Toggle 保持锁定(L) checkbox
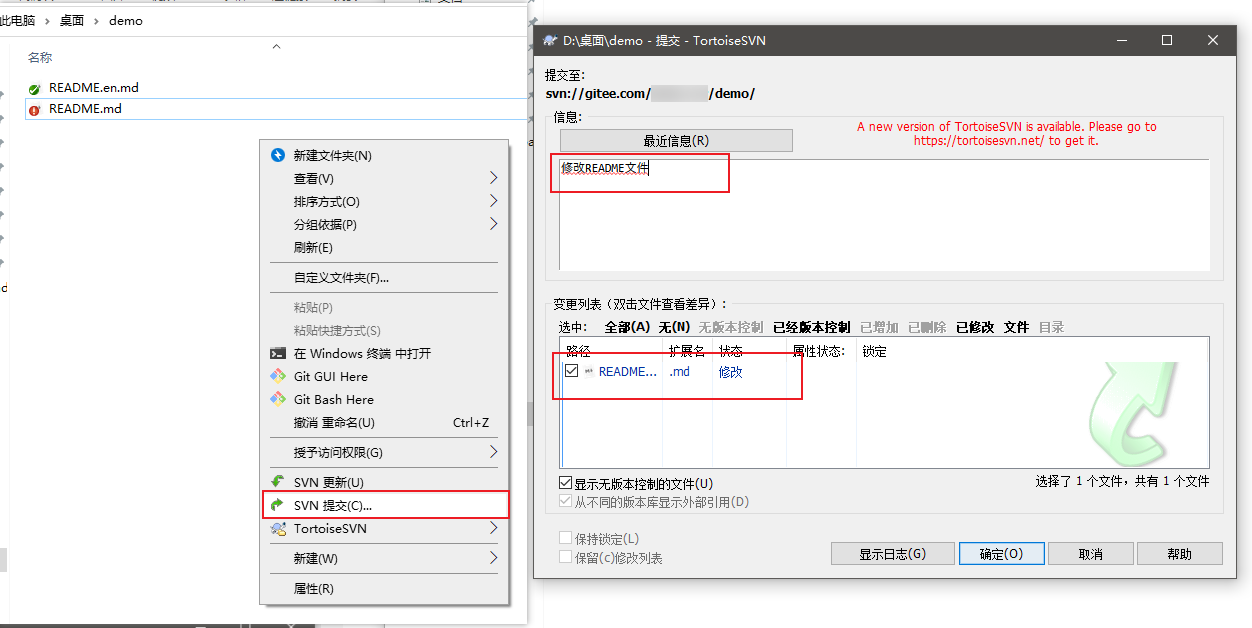 [566, 539]
